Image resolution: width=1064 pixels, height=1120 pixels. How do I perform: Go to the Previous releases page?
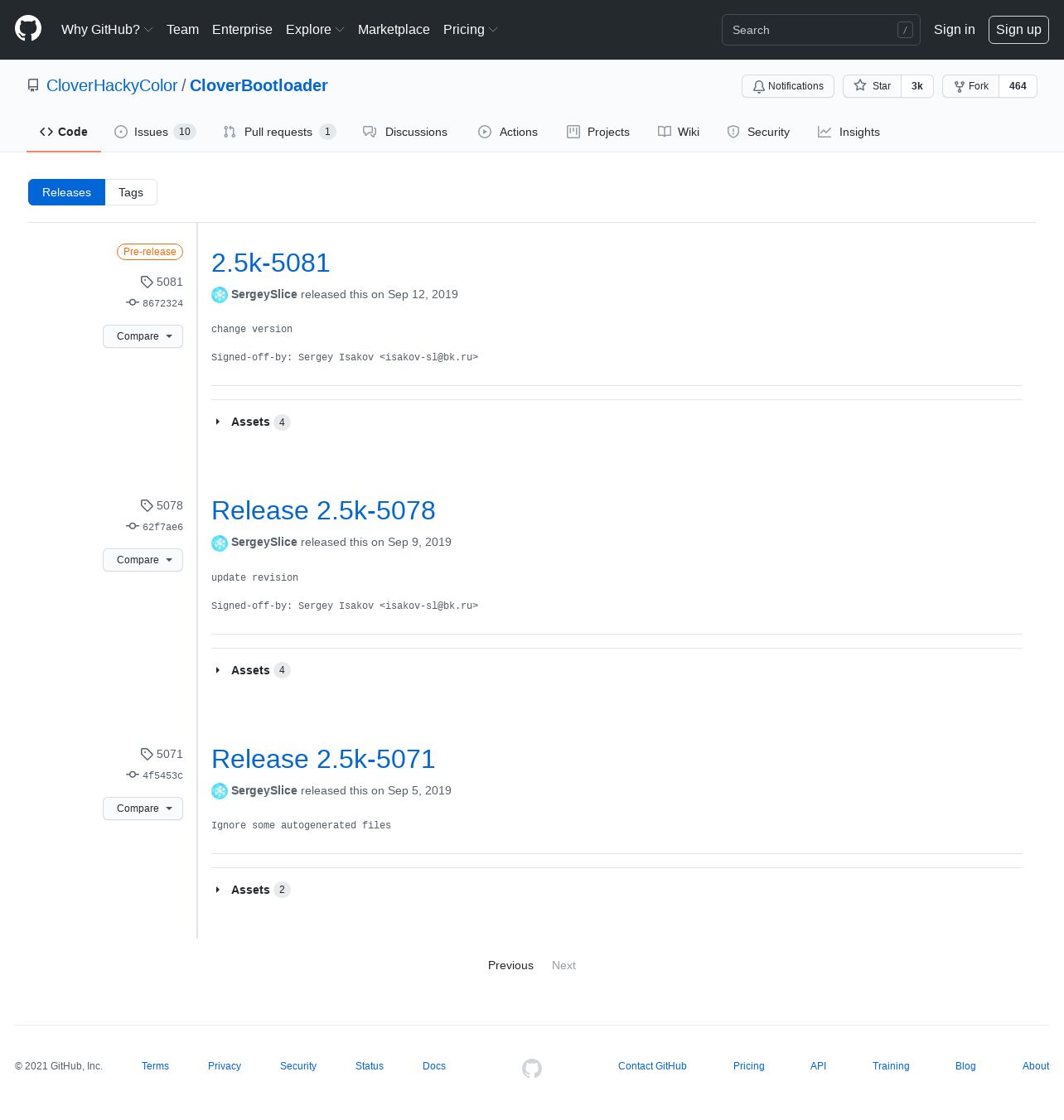click(510, 965)
